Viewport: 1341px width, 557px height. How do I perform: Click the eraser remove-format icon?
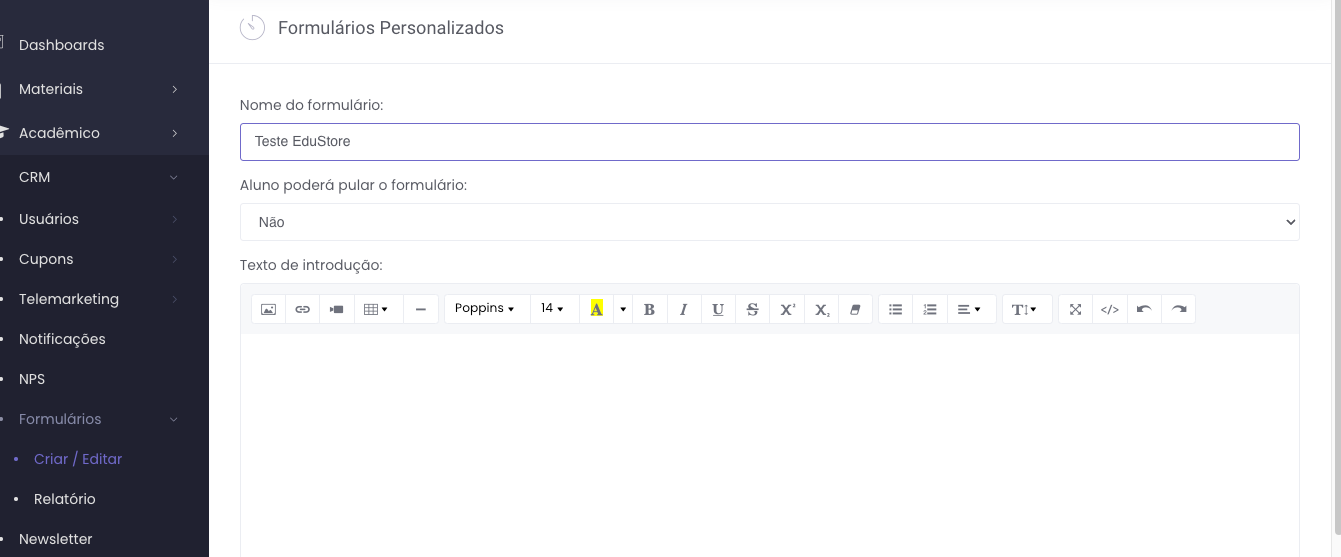pyautogui.click(x=855, y=309)
